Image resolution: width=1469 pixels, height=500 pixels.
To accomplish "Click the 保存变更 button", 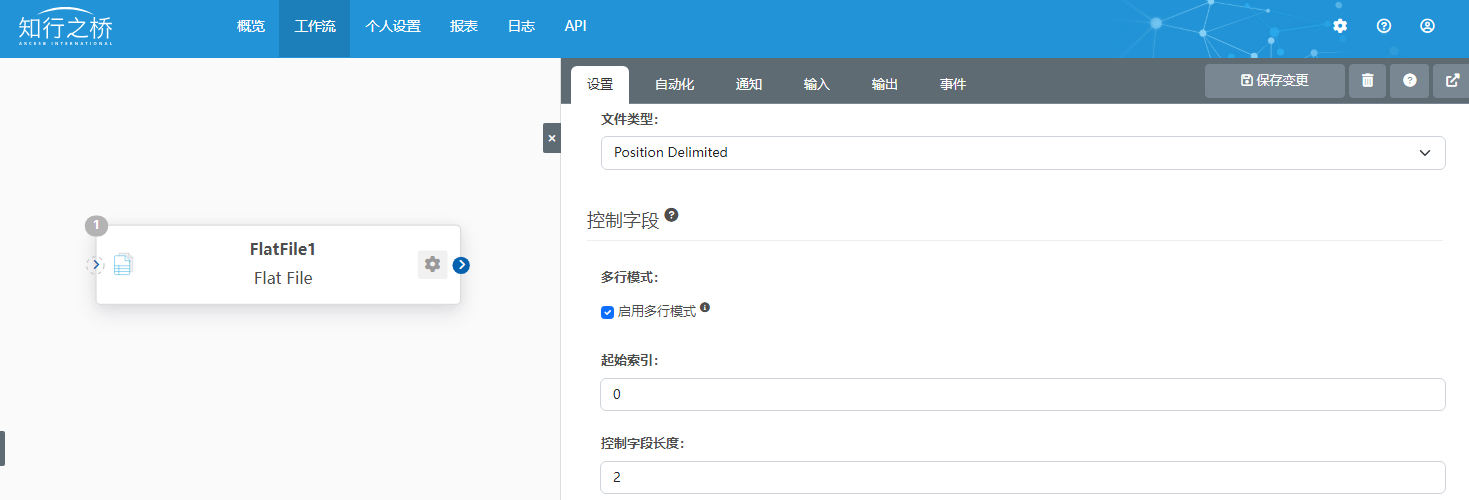I will (1274, 81).
